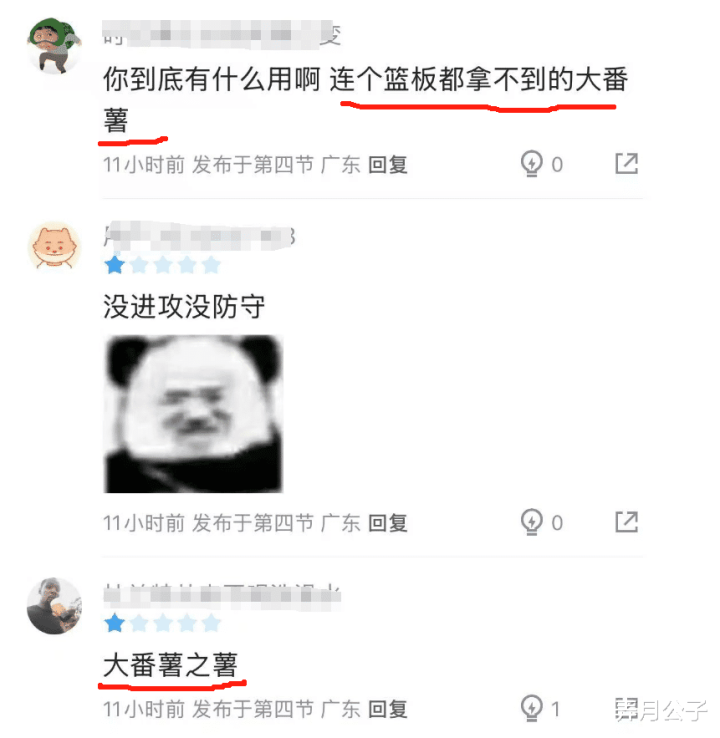
Task: Tap the first commenter's blurred username
Action: 221,34
